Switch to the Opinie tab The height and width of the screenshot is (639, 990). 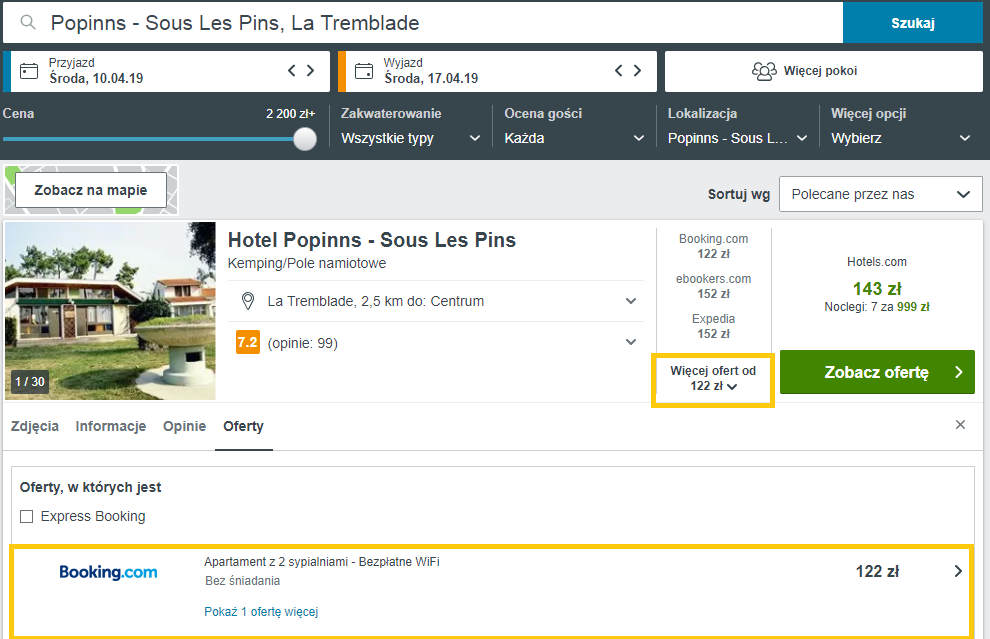coord(184,426)
